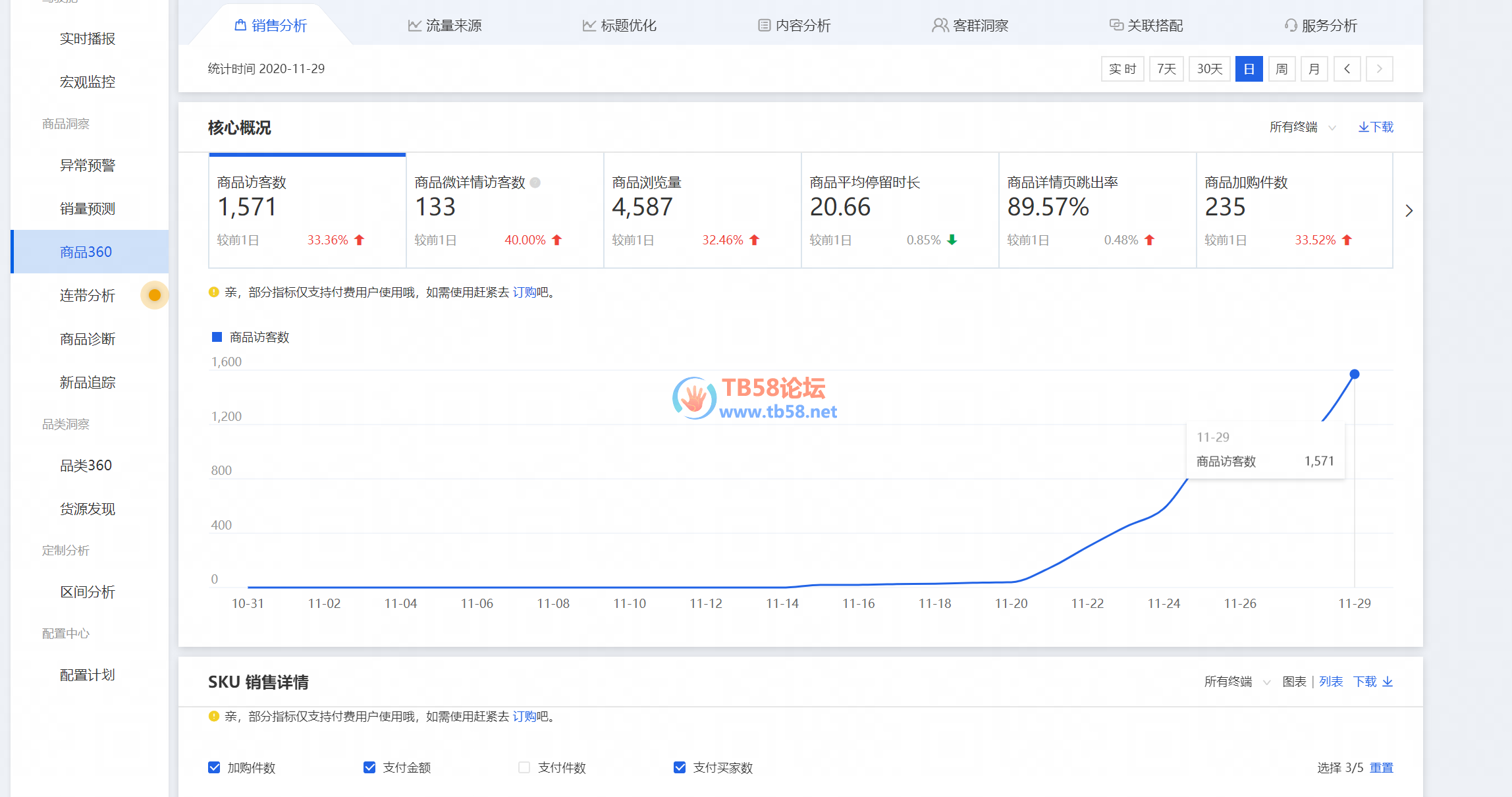Click the 服务分析 headset icon tab
The width and height of the screenshot is (1512, 797).
click(x=1290, y=26)
